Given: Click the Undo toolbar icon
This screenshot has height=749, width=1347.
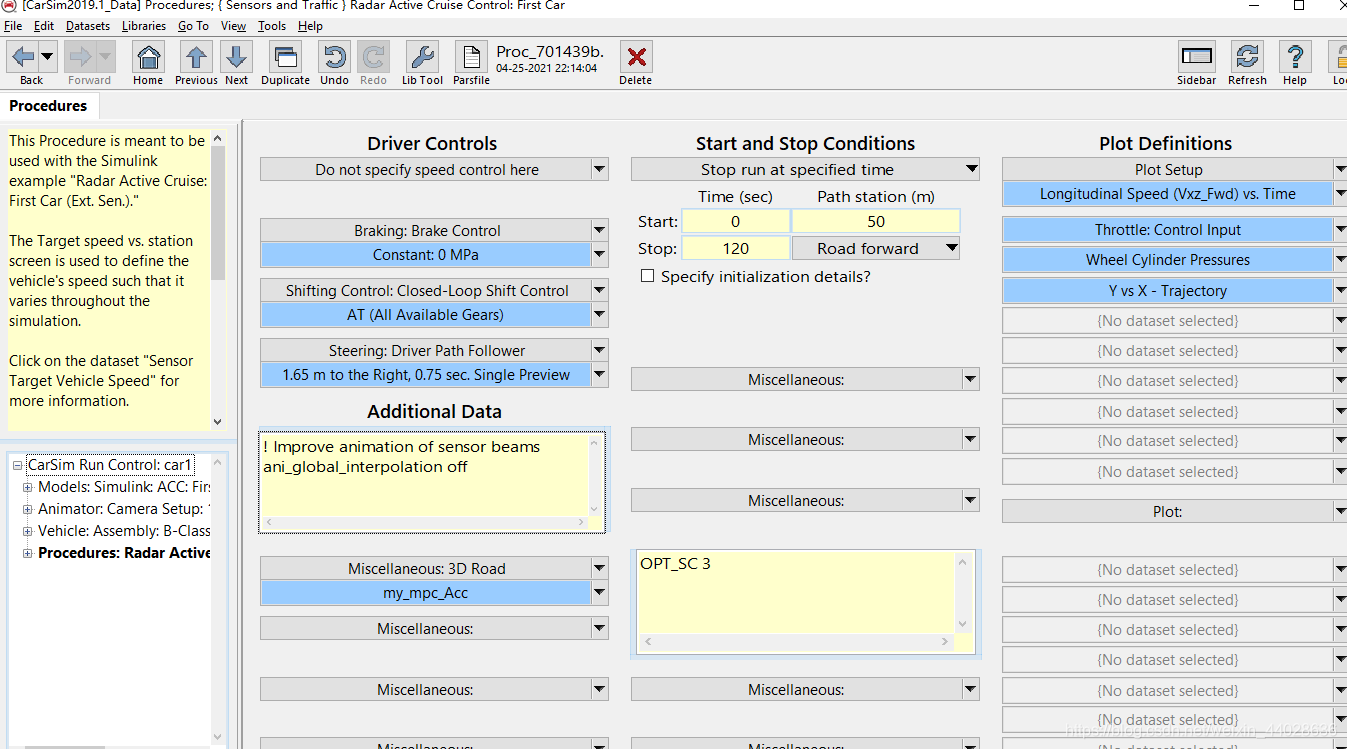Looking at the screenshot, I should click(334, 56).
